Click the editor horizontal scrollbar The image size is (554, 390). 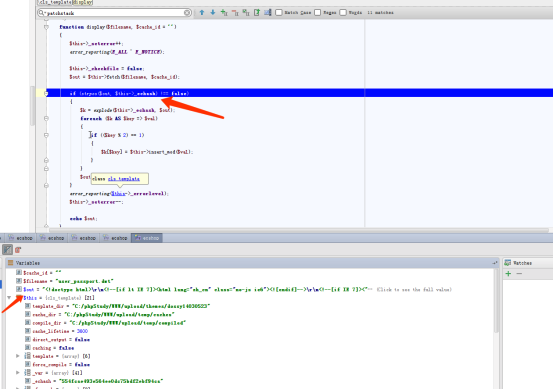pyautogui.click(x=299, y=230)
